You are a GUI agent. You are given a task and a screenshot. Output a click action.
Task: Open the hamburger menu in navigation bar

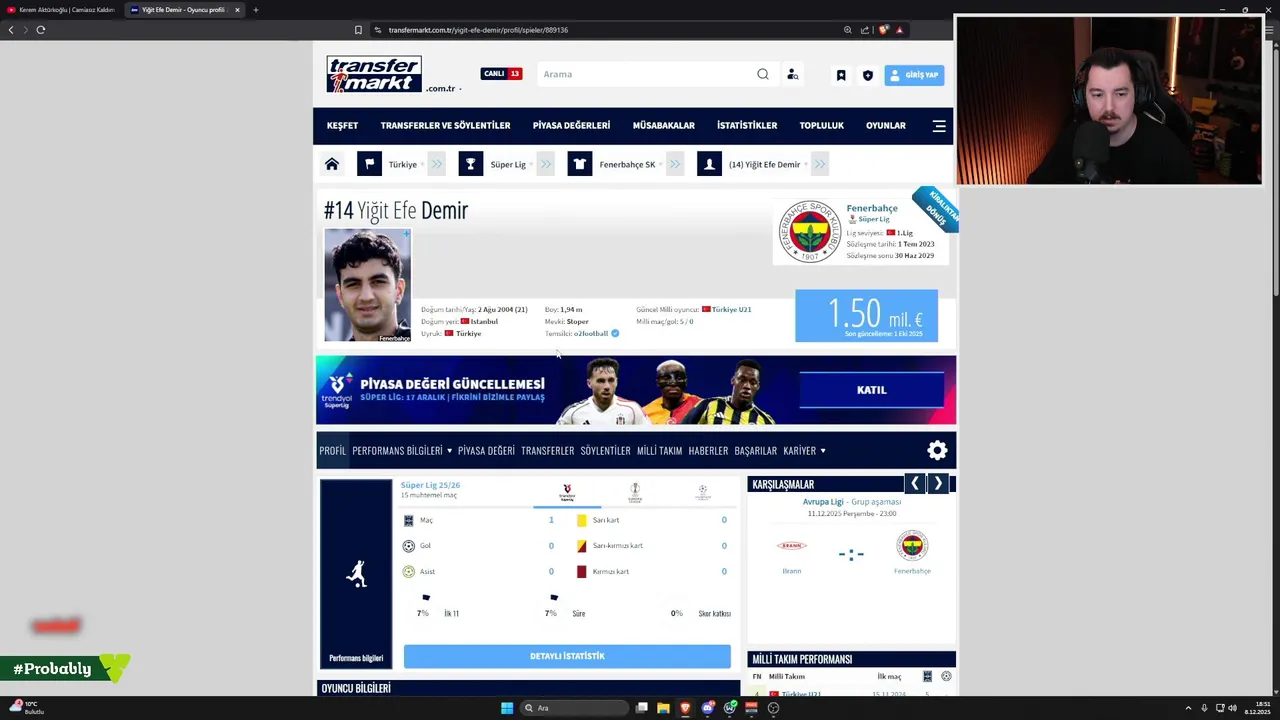tap(939, 126)
